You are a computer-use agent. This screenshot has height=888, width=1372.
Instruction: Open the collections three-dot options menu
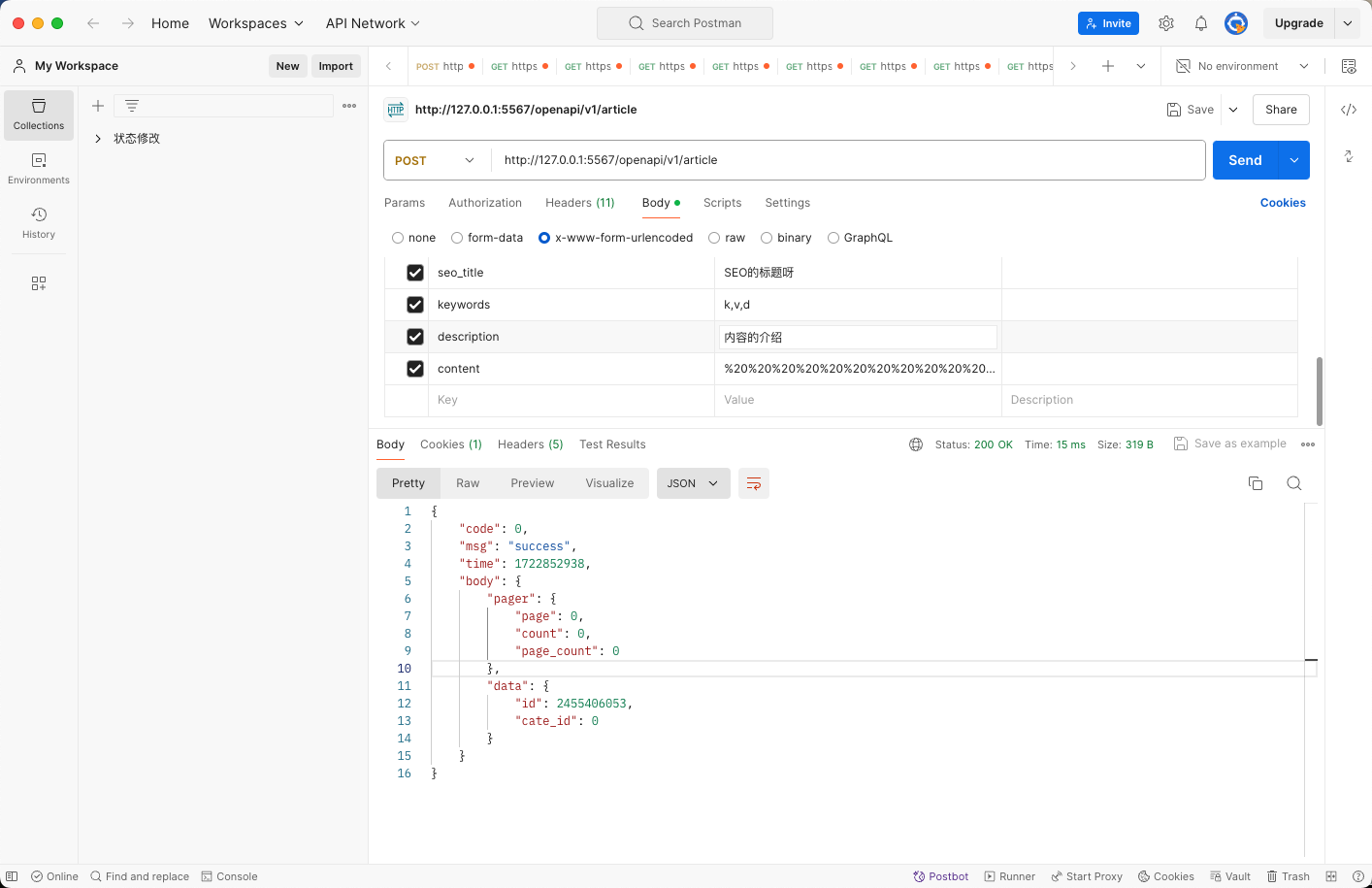pyautogui.click(x=349, y=106)
